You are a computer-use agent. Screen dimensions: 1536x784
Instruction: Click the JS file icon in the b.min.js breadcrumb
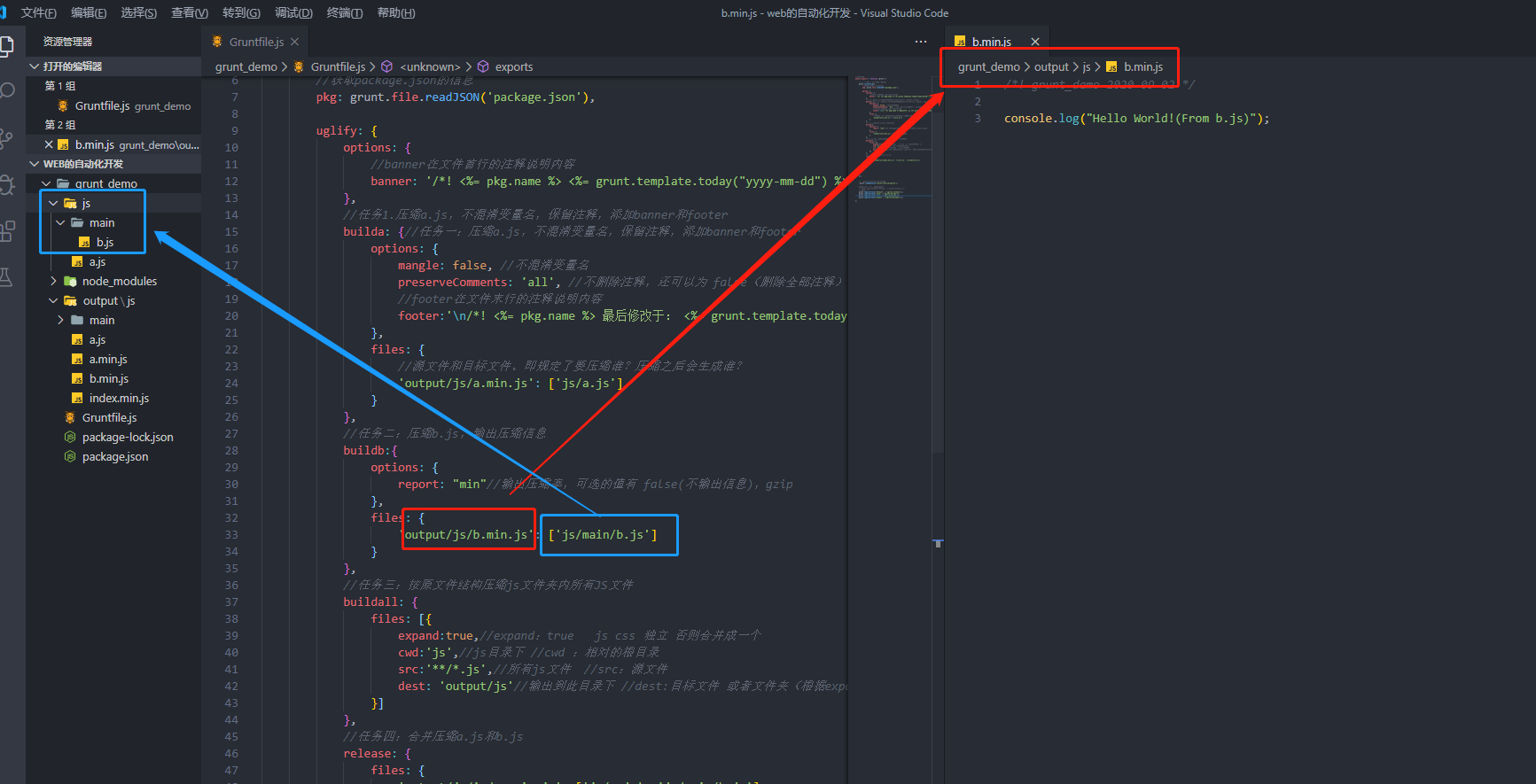coord(1111,66)
